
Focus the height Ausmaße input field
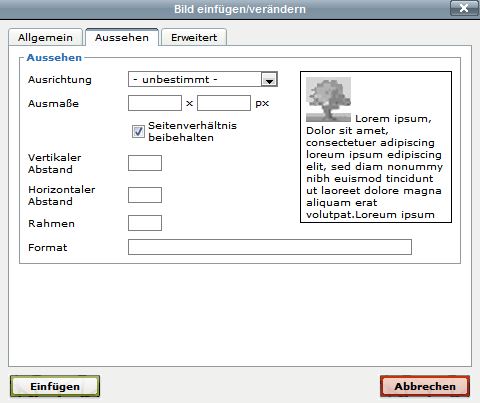(224, 103)
